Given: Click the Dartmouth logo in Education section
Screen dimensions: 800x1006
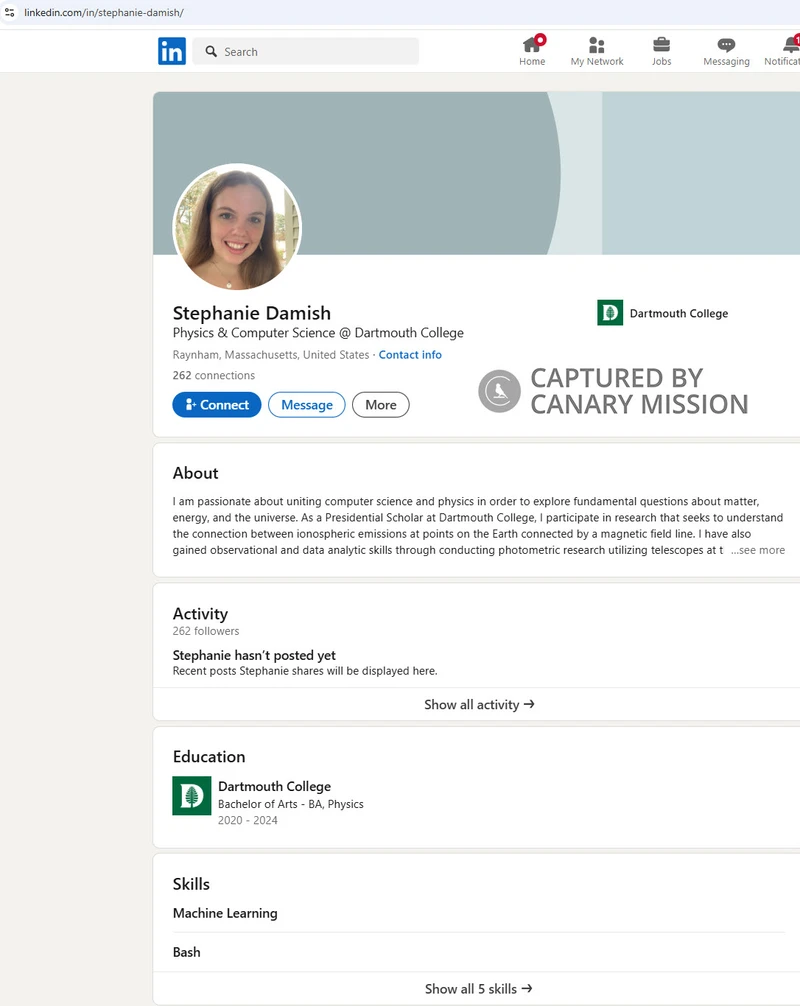Looking at the screenshot, I should [x=192, y=796].
